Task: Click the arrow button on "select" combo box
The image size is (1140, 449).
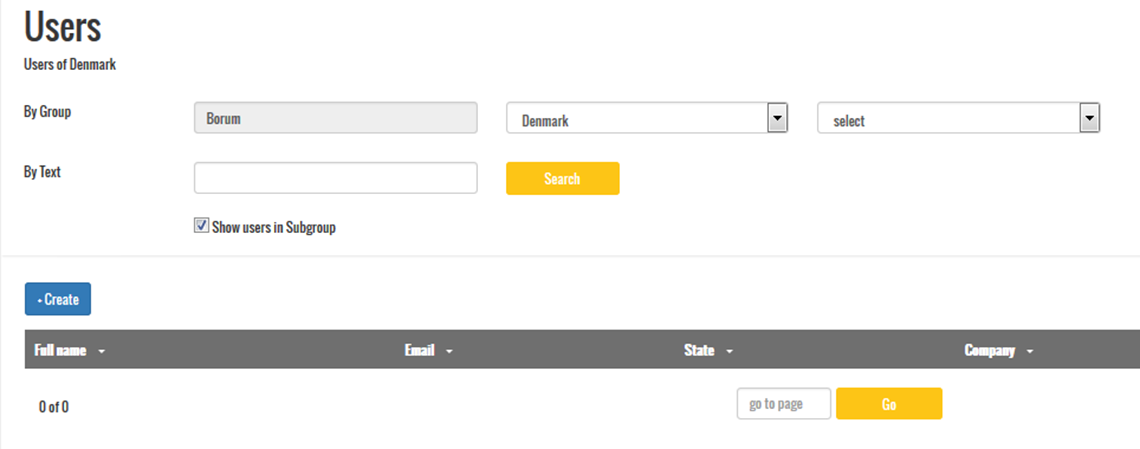Action: point(1089,119)
